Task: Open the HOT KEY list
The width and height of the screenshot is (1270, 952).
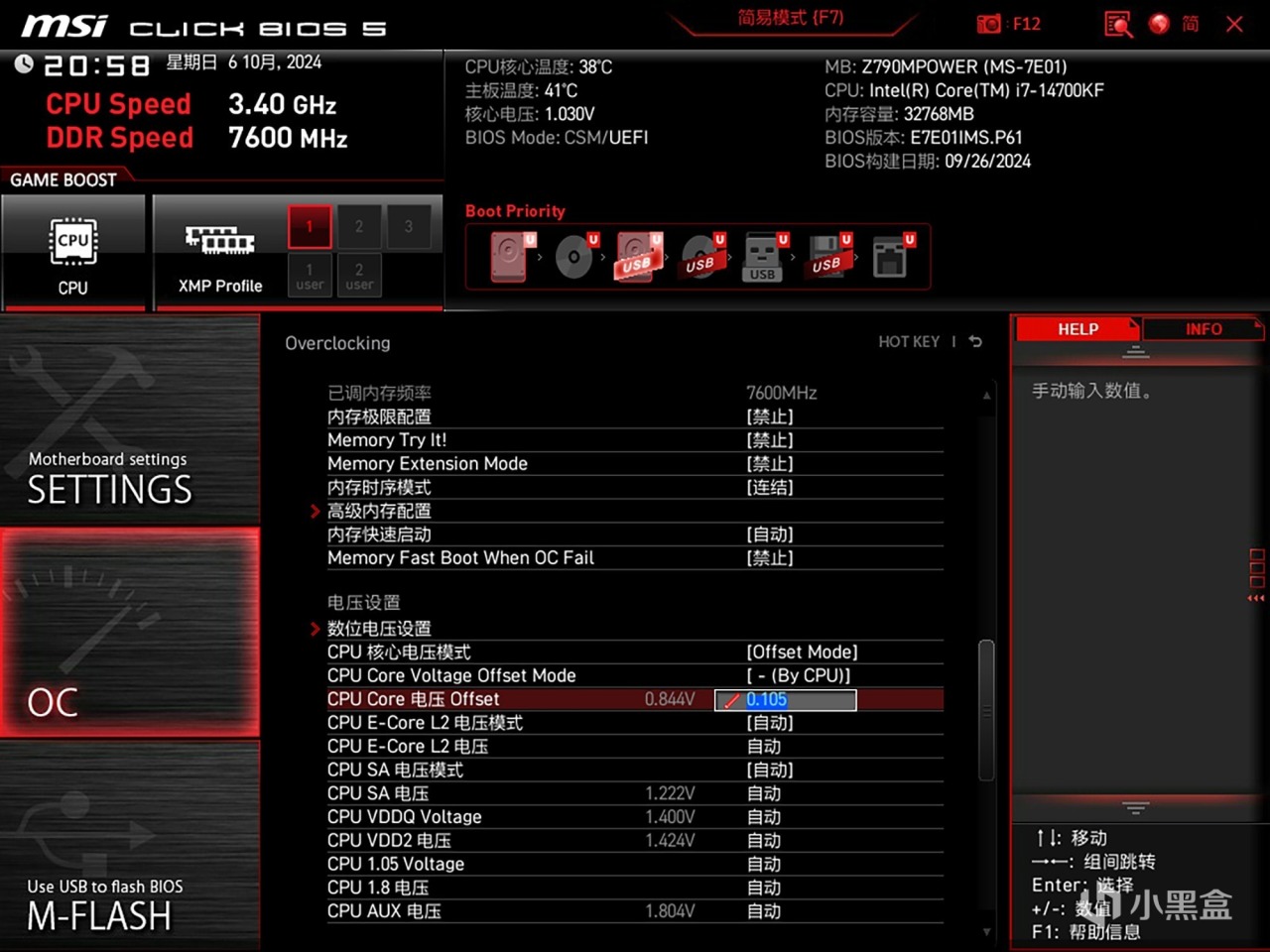Action: coord(909,342)
